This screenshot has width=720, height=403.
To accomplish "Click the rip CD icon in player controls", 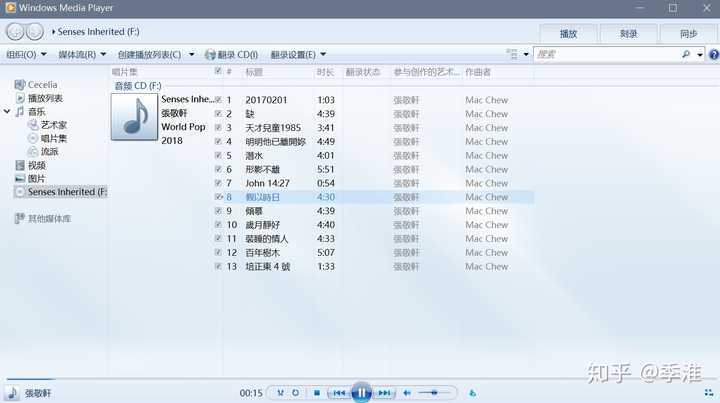I will coord(472,393).
